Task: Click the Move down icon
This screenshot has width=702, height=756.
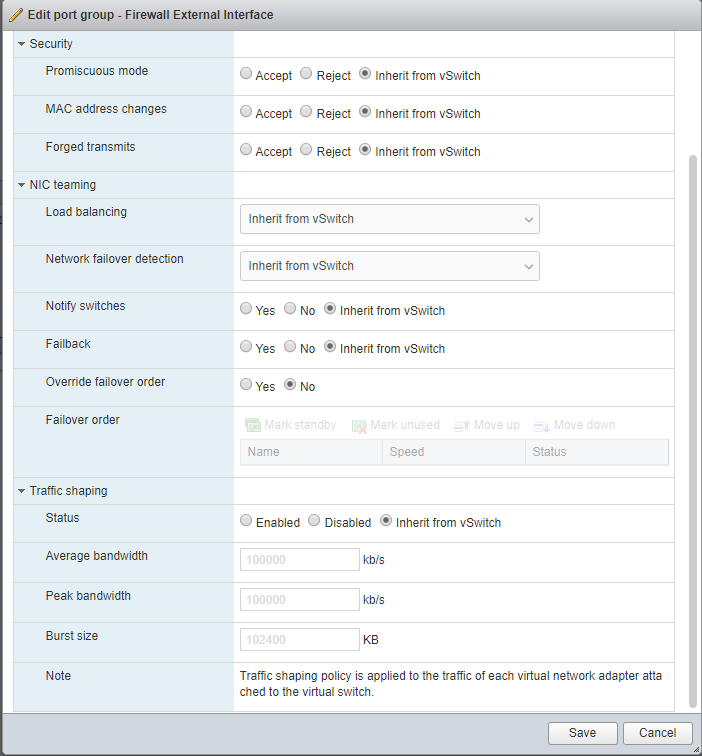Action: (x=542, y=426)
